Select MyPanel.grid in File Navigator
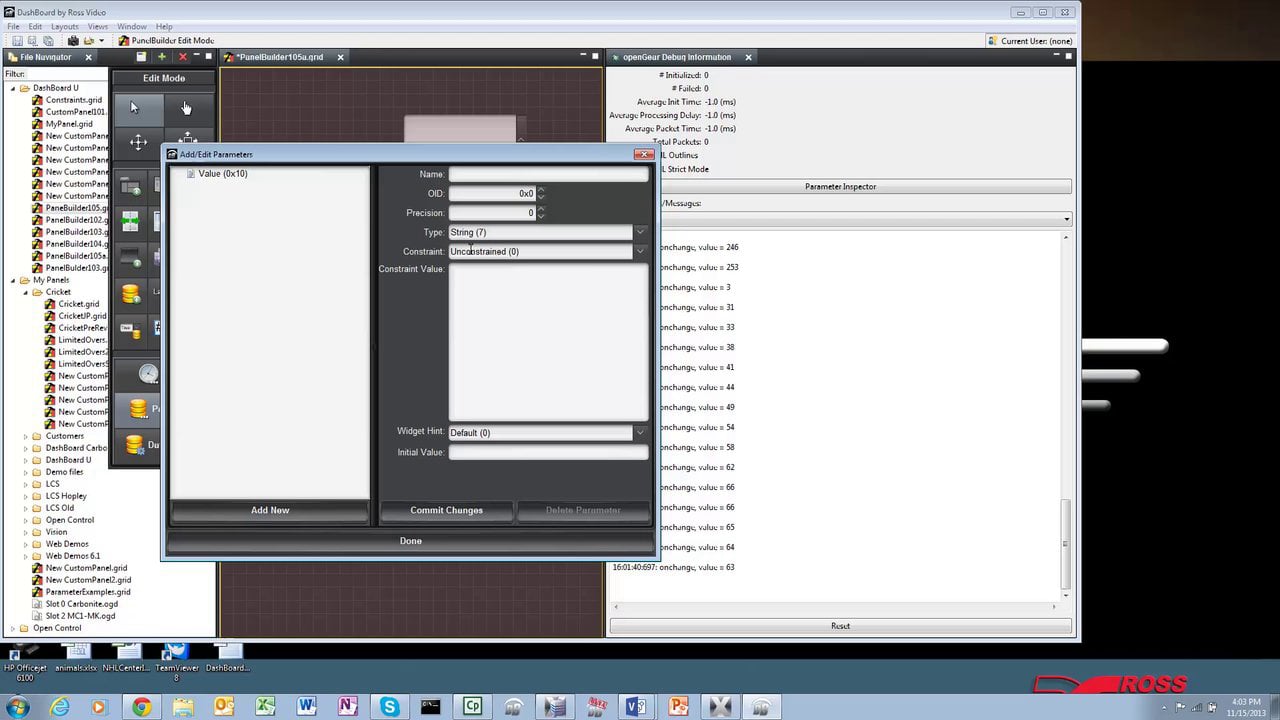Viewport: 1280px width, 720px height. click(x=68, y=124)
